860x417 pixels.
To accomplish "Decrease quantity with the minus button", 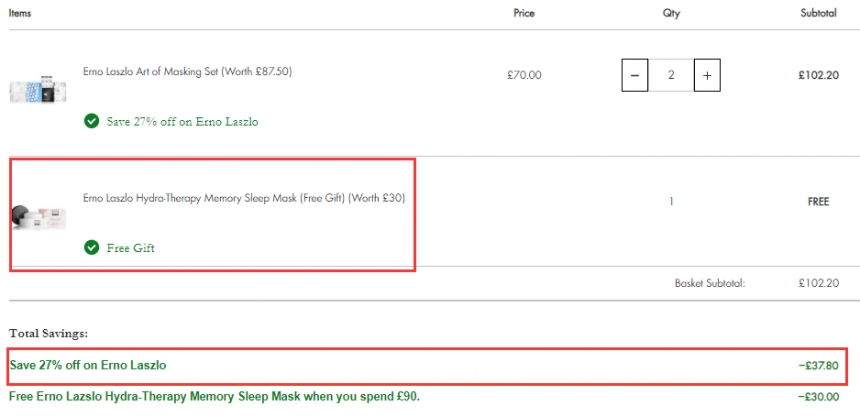I will tap(635, 75).
